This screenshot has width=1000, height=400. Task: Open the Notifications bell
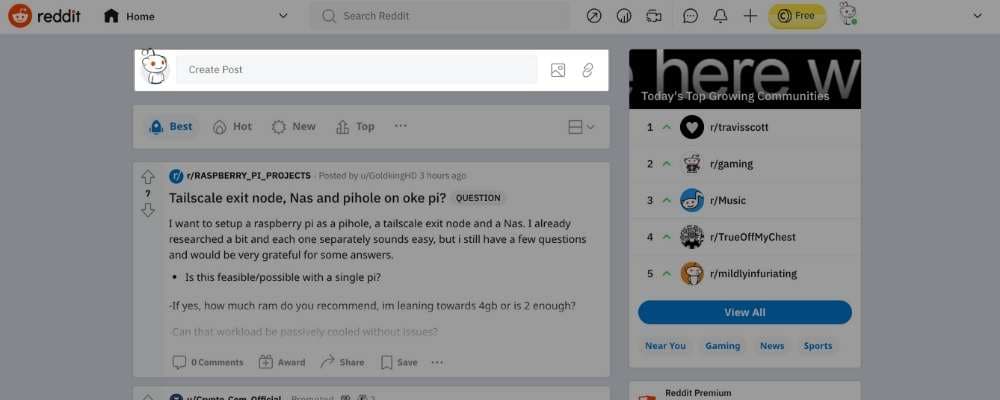pos(720,16)
